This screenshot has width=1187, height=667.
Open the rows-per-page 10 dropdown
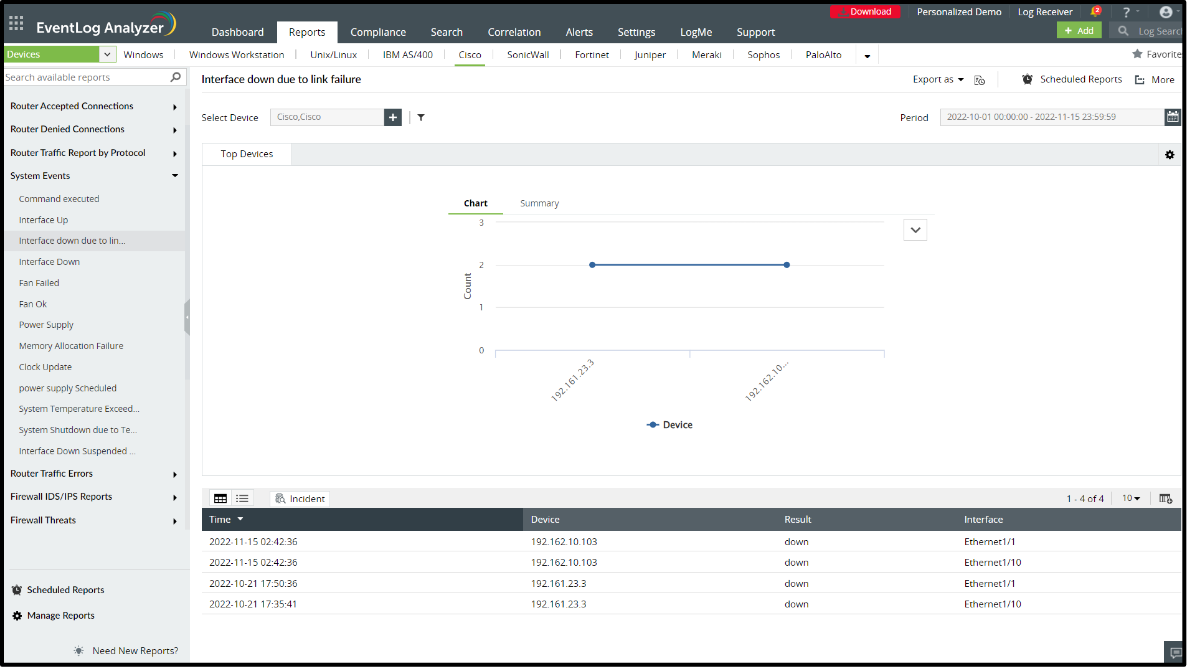(x=1130, y=497)
